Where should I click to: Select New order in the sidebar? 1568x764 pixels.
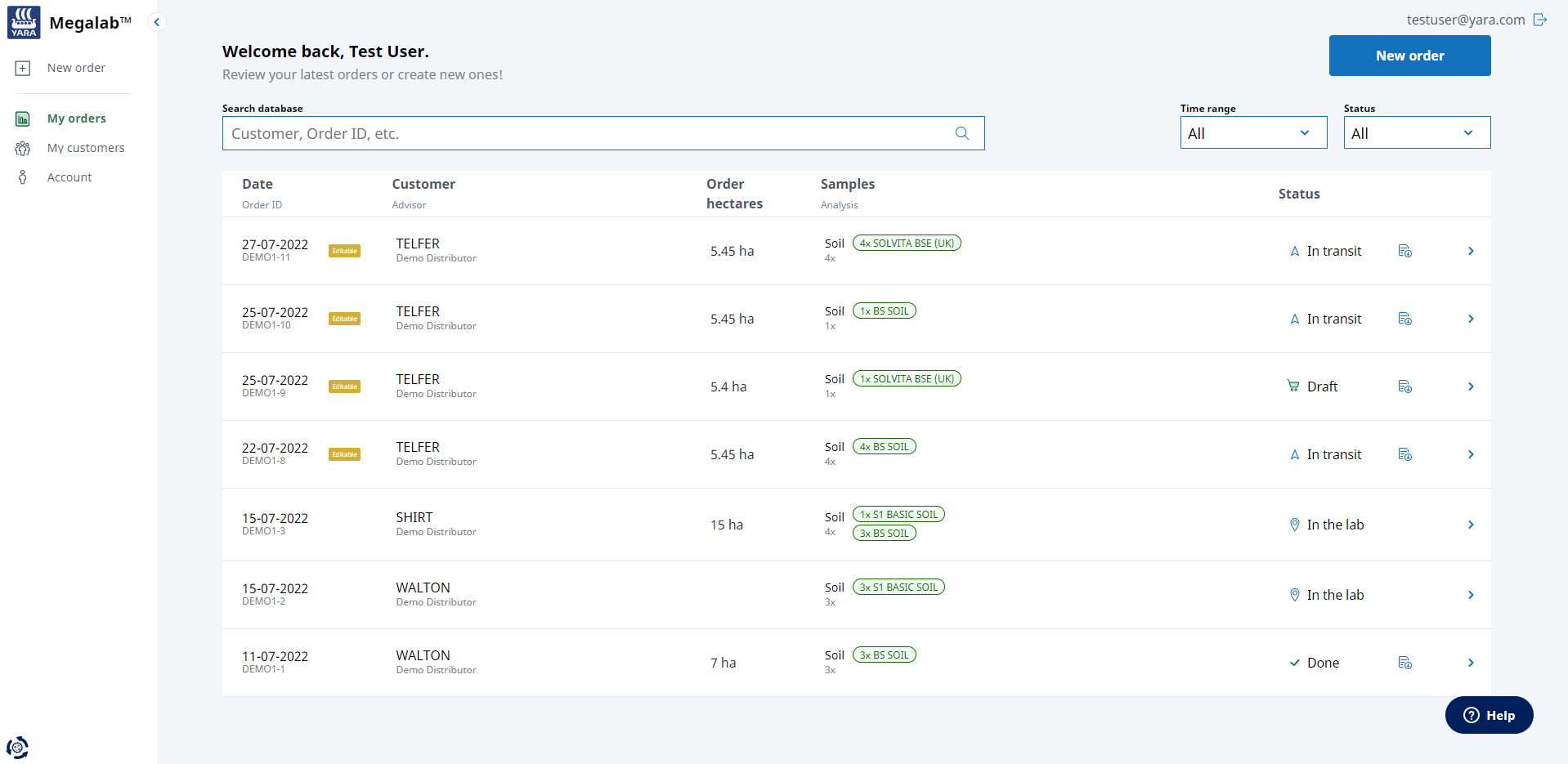click(x=76, y=68)
